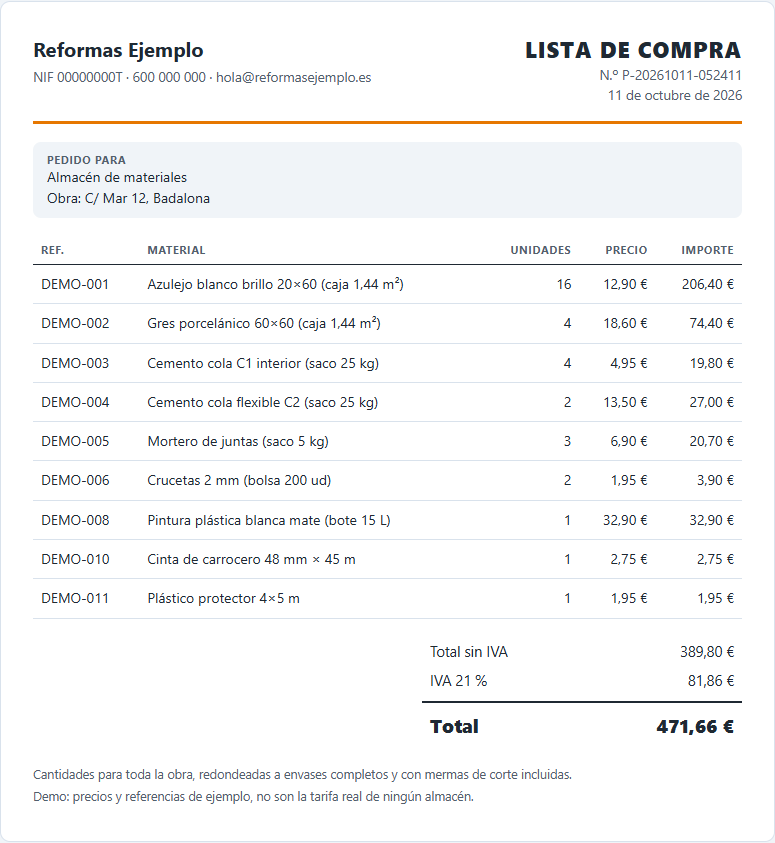775x843 pixels.
Task: Click the Demo precios disclaimer line
Action: pyautogui.click(x=254, y=797)
